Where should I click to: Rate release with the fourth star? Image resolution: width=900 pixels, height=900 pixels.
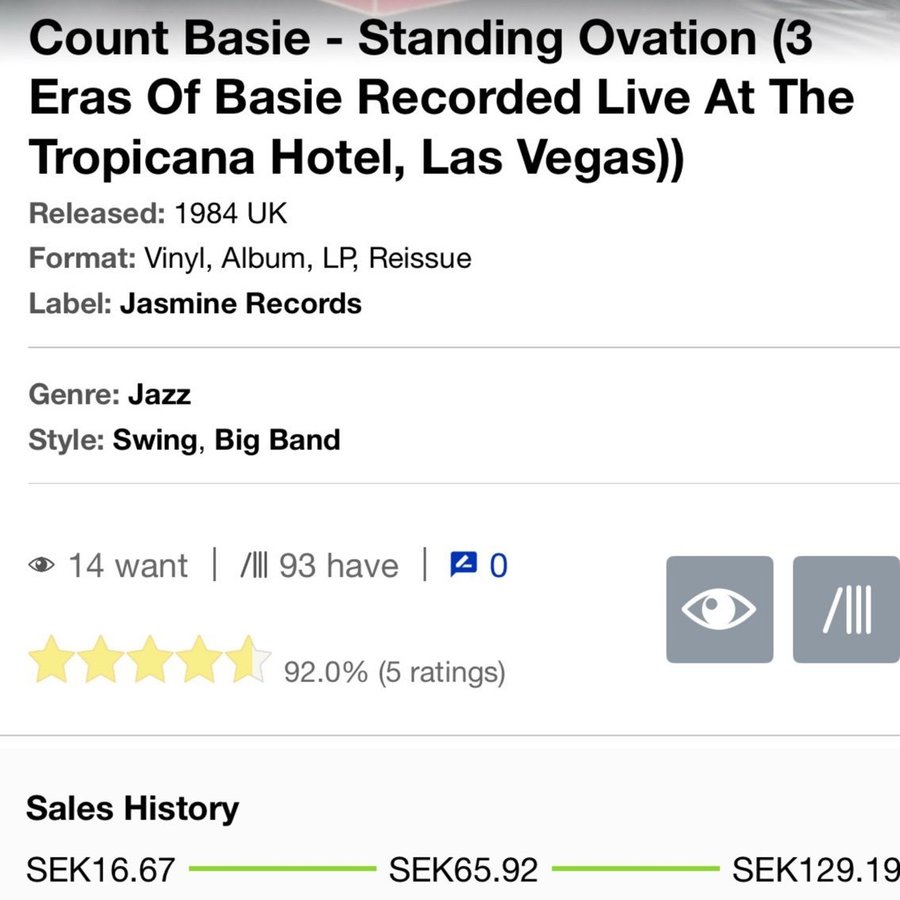coord(199,660)
